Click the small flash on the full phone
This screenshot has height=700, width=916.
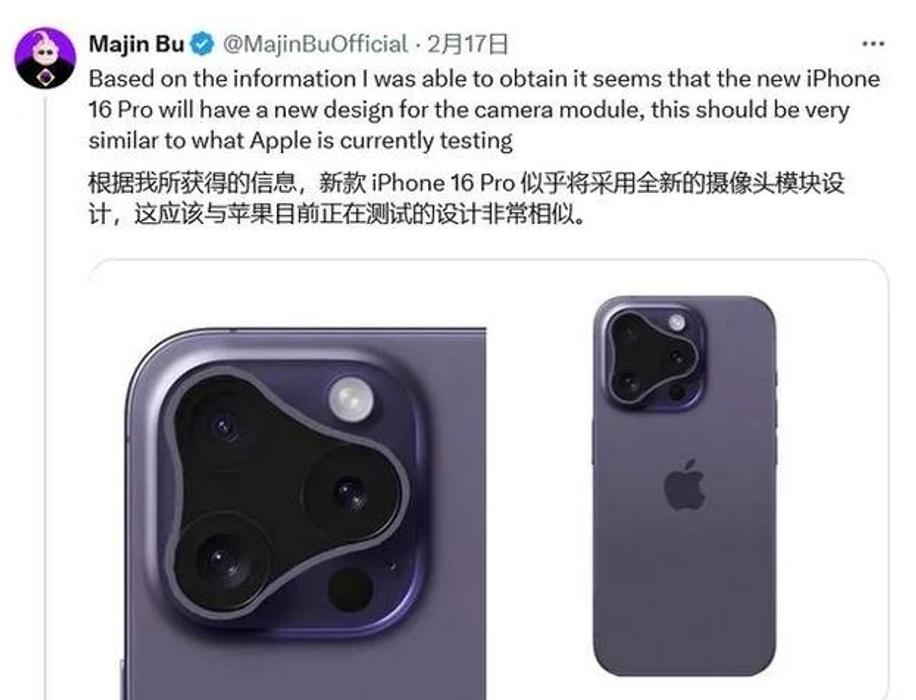point(676,322)
